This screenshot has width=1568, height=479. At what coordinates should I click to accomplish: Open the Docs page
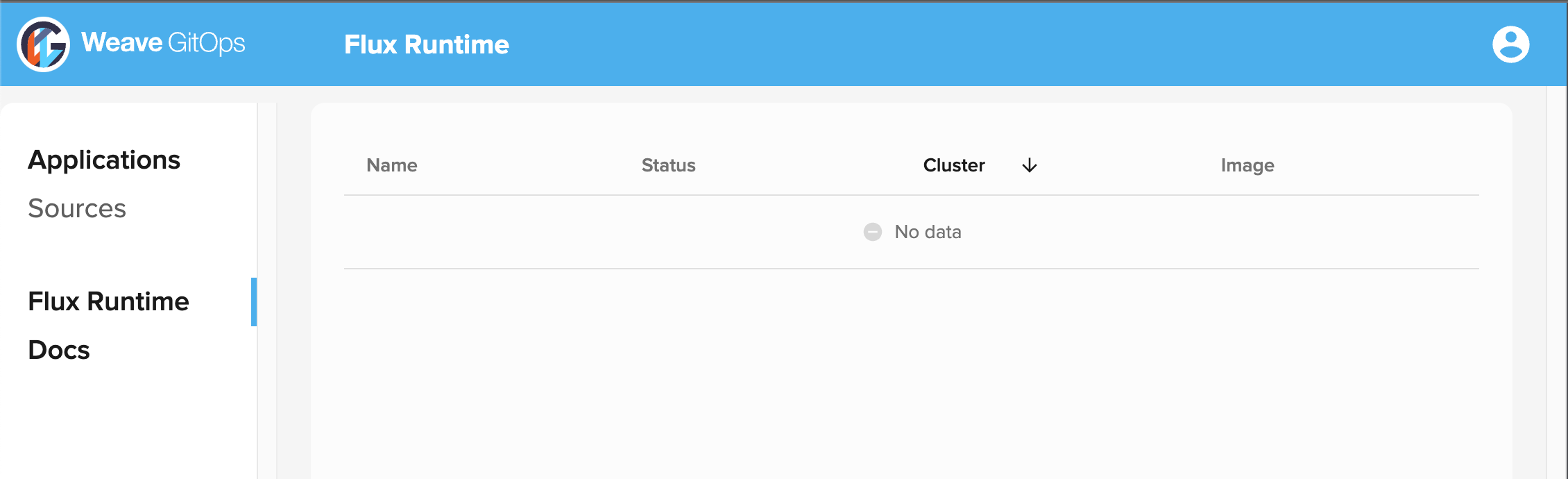(58, 350)
